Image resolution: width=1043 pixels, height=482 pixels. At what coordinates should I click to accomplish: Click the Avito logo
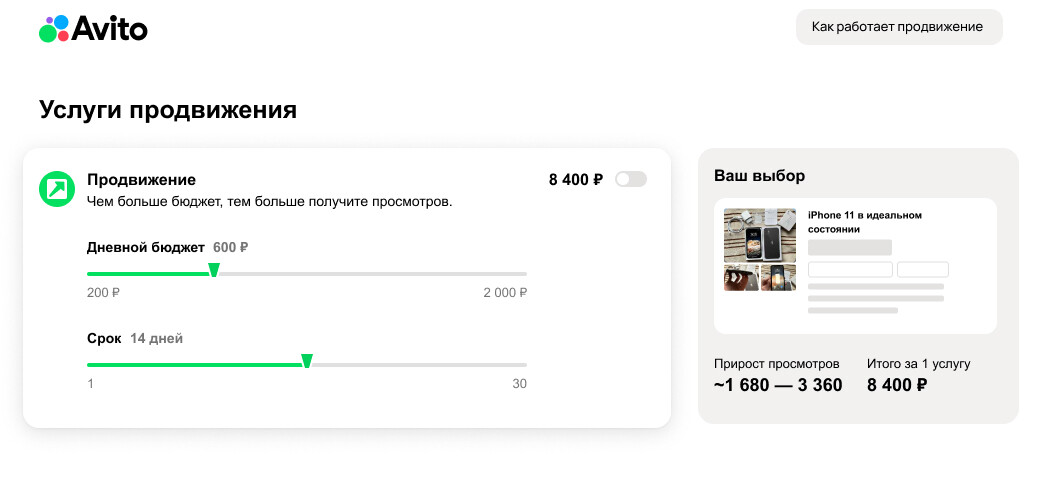pos(93,29)
